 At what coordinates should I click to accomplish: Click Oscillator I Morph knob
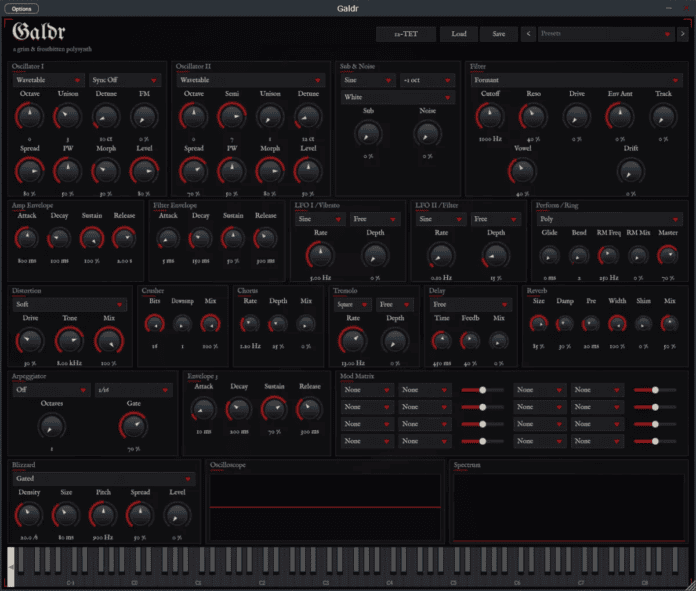point(106,171)
